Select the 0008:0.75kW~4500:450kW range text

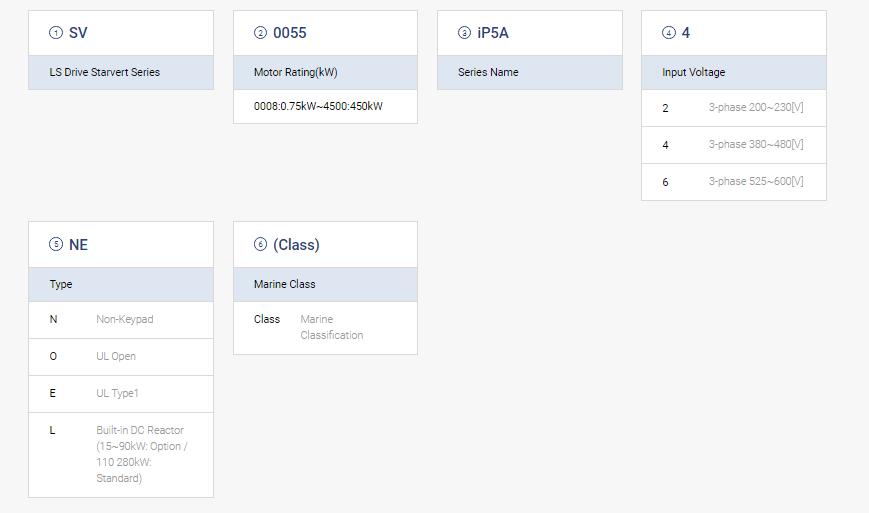point(318,106)
